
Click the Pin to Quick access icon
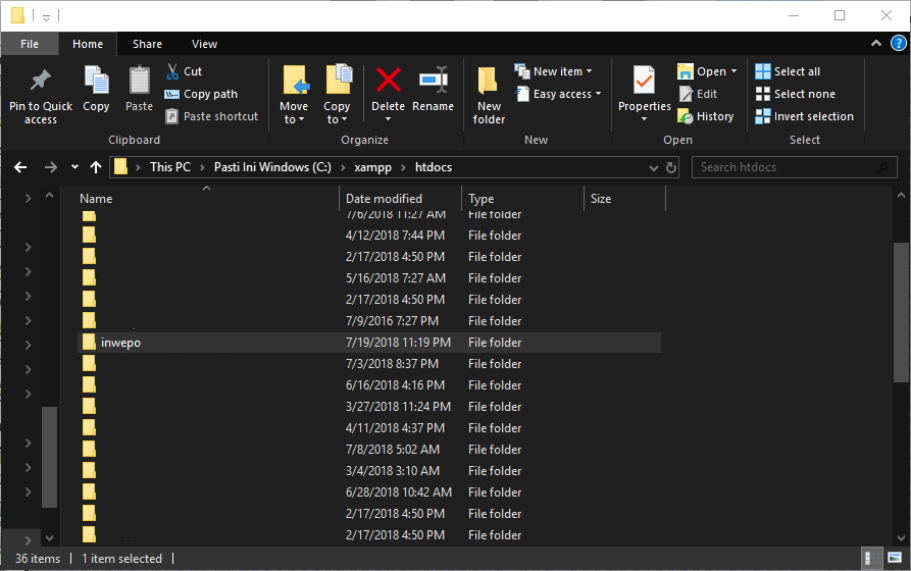tap(40, 82)
